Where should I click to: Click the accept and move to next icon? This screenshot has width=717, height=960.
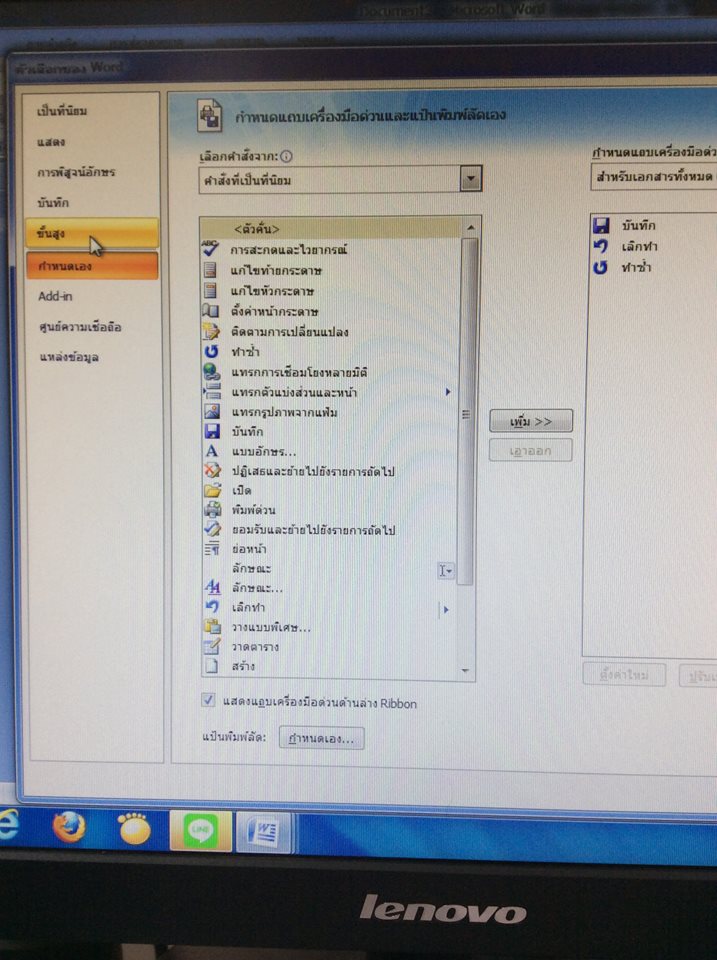click(212, 529)
